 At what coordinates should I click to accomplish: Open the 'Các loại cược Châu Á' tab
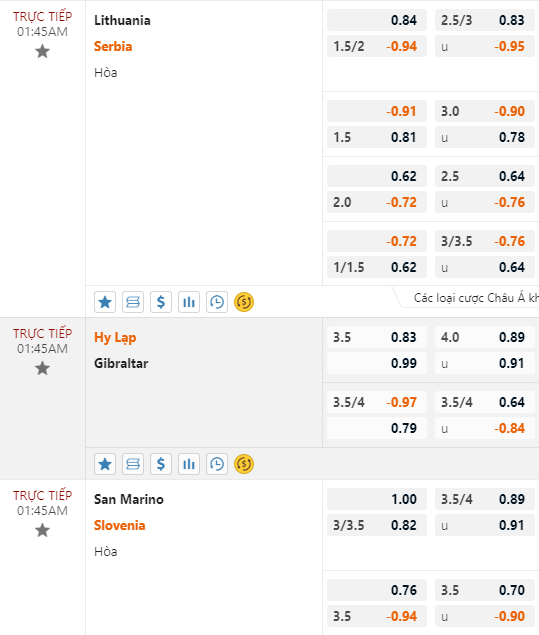(x=470, y=298)
